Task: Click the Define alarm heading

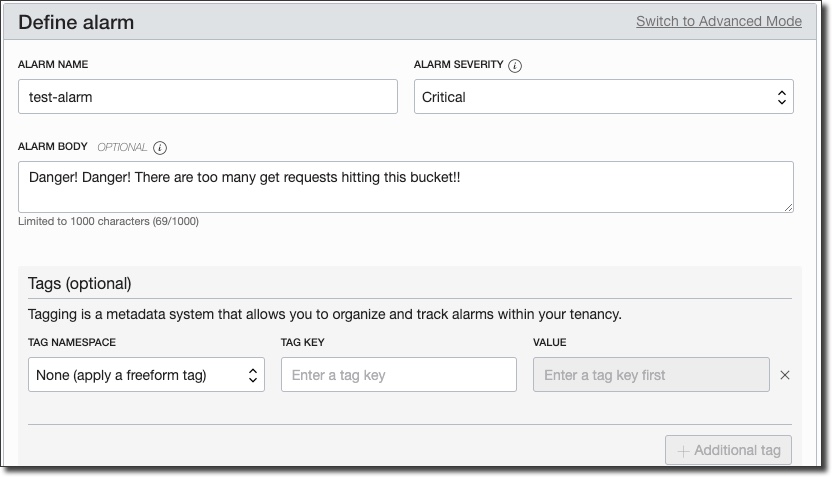Action: click(x=76, y=22)
